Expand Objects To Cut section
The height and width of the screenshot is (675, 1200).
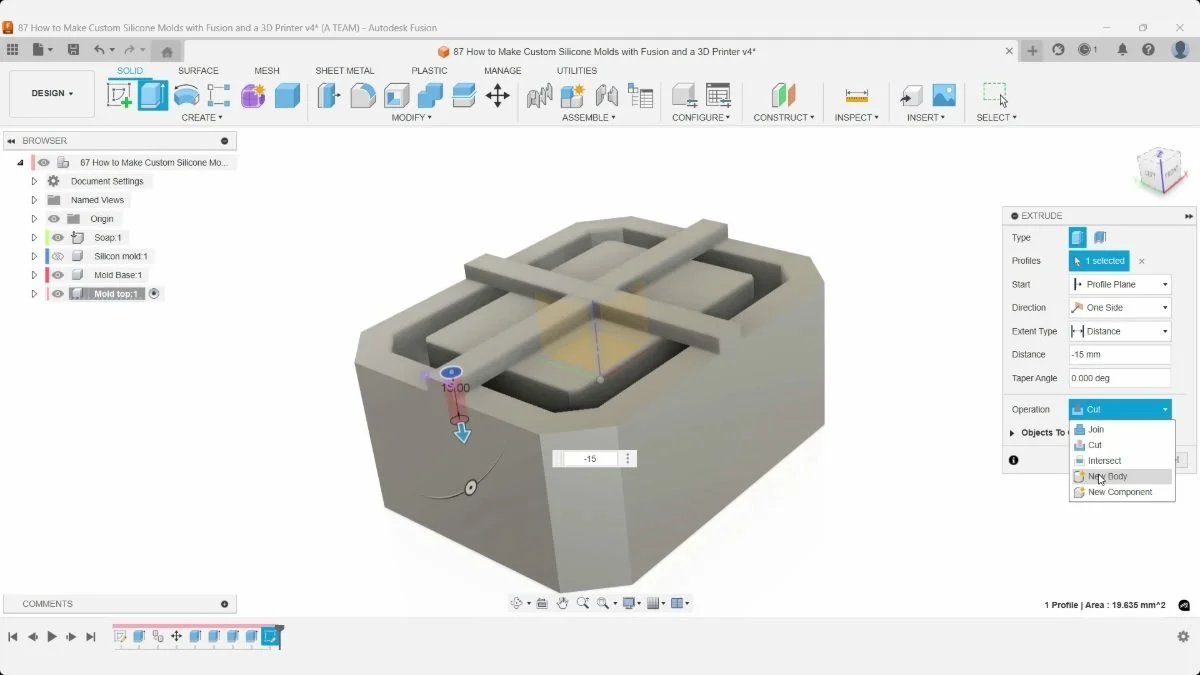(1012, 433)
